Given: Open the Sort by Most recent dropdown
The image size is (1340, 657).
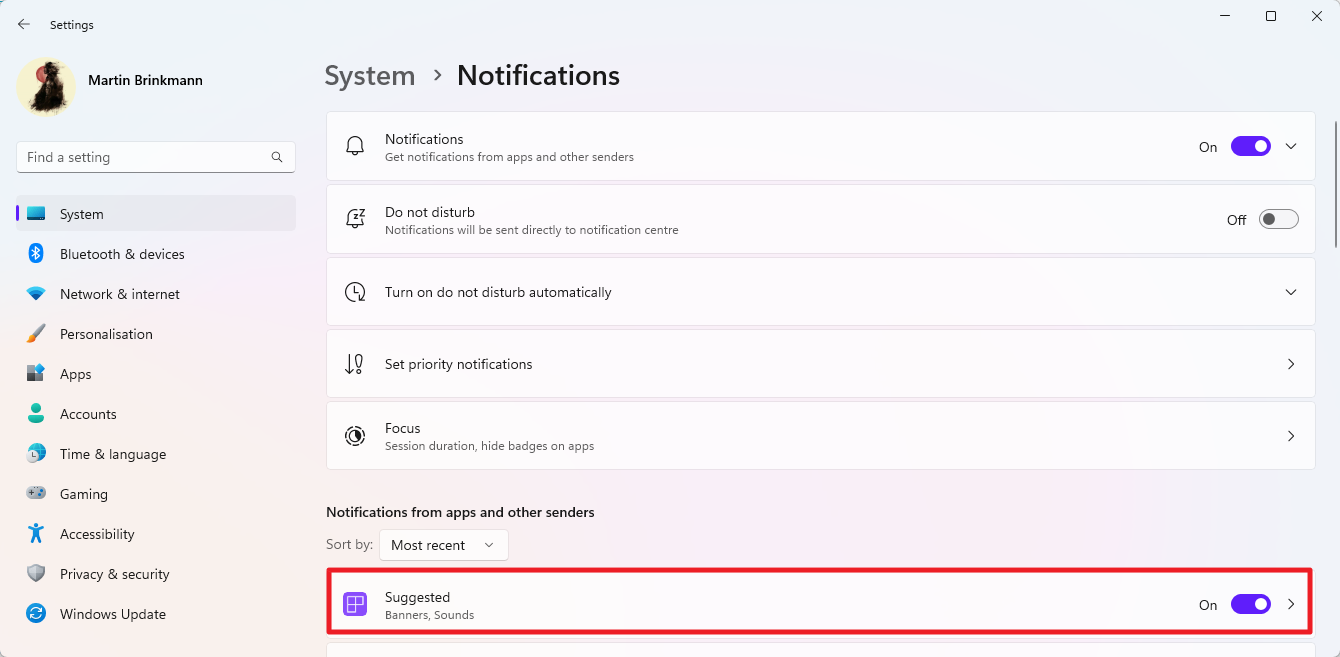Looking at the screenshot, I should coord(443,545).
